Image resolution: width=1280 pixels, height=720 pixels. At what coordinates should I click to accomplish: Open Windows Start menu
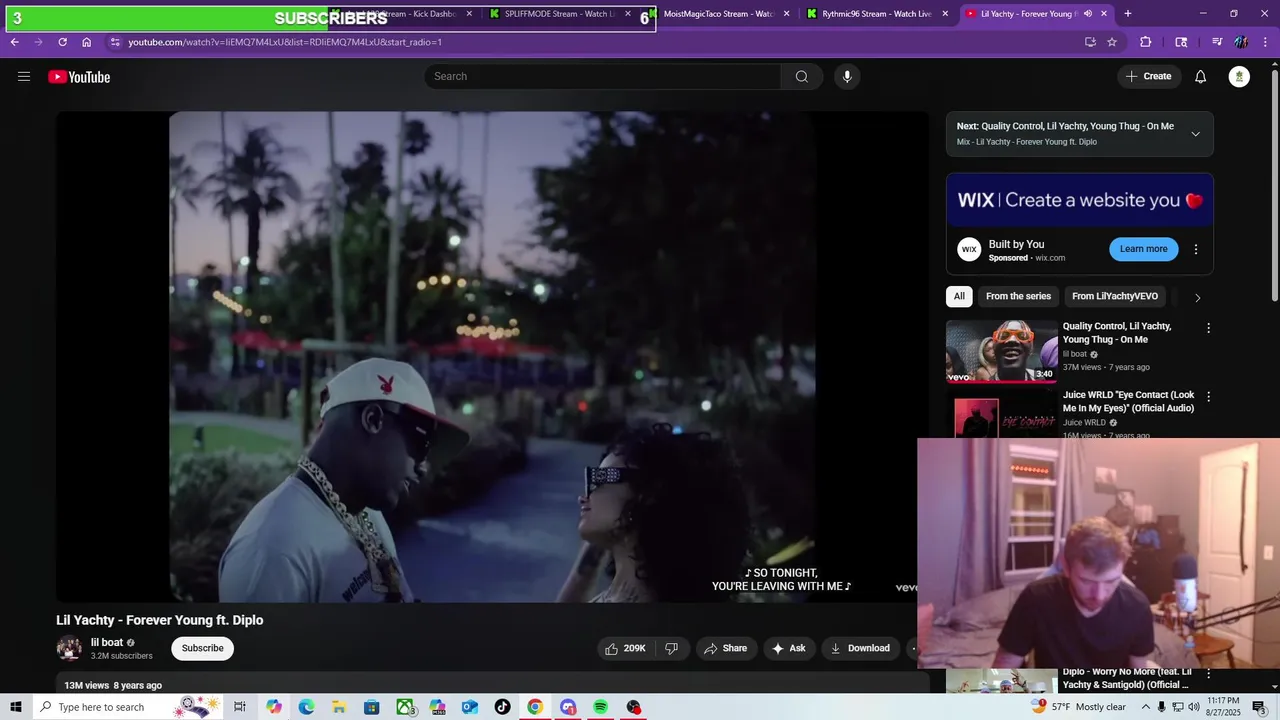[x=15, y=707]
